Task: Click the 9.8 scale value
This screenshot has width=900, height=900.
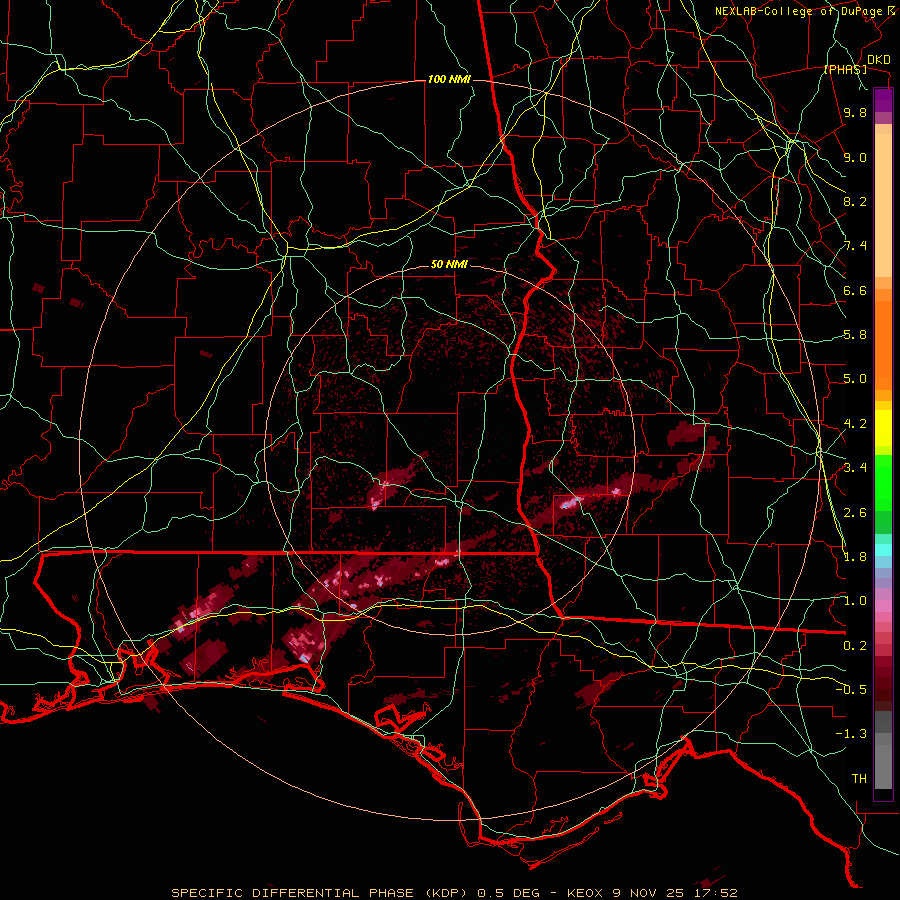Action: tap(855, 112)
